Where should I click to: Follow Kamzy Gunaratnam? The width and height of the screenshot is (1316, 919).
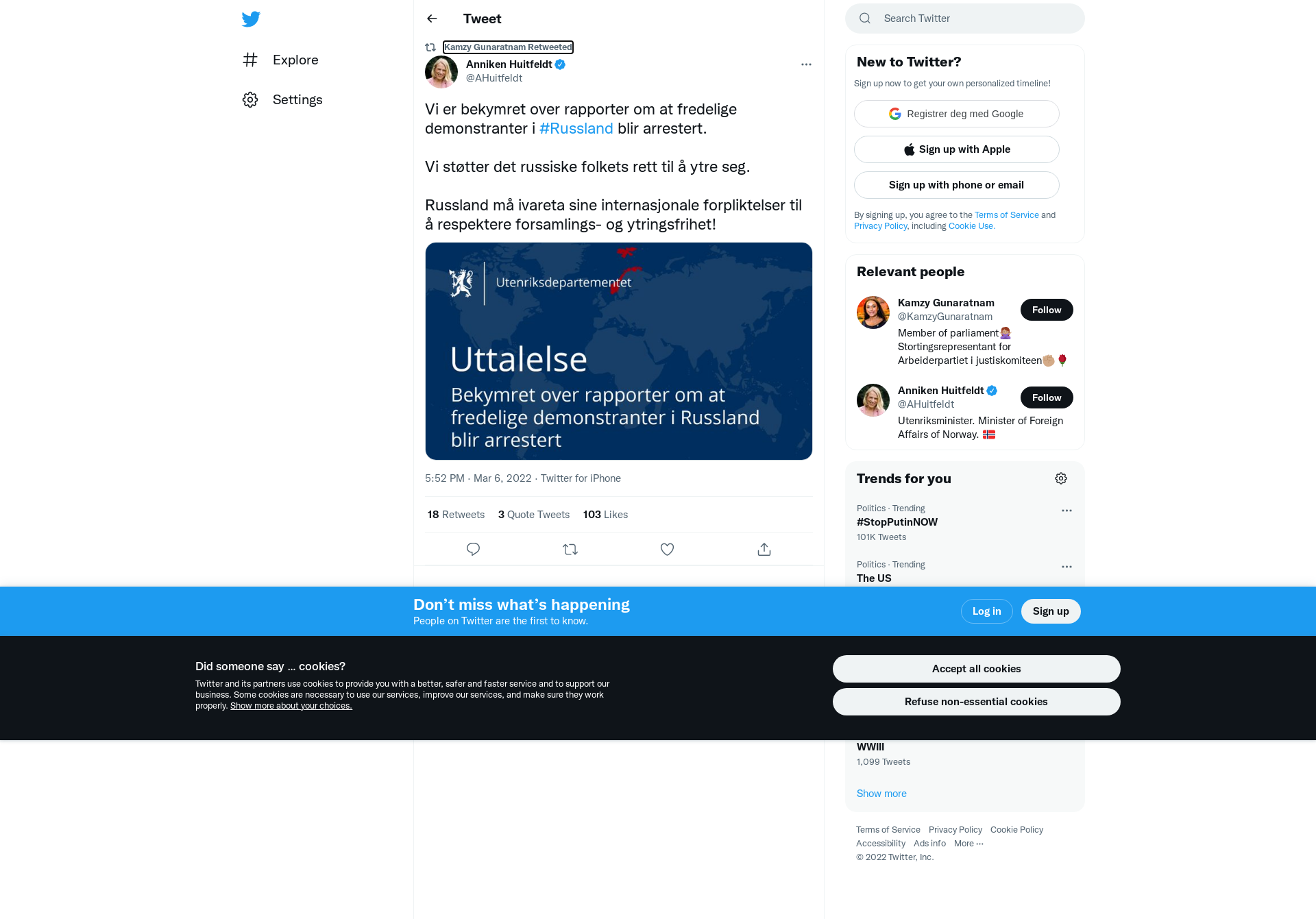[1047, 310]
